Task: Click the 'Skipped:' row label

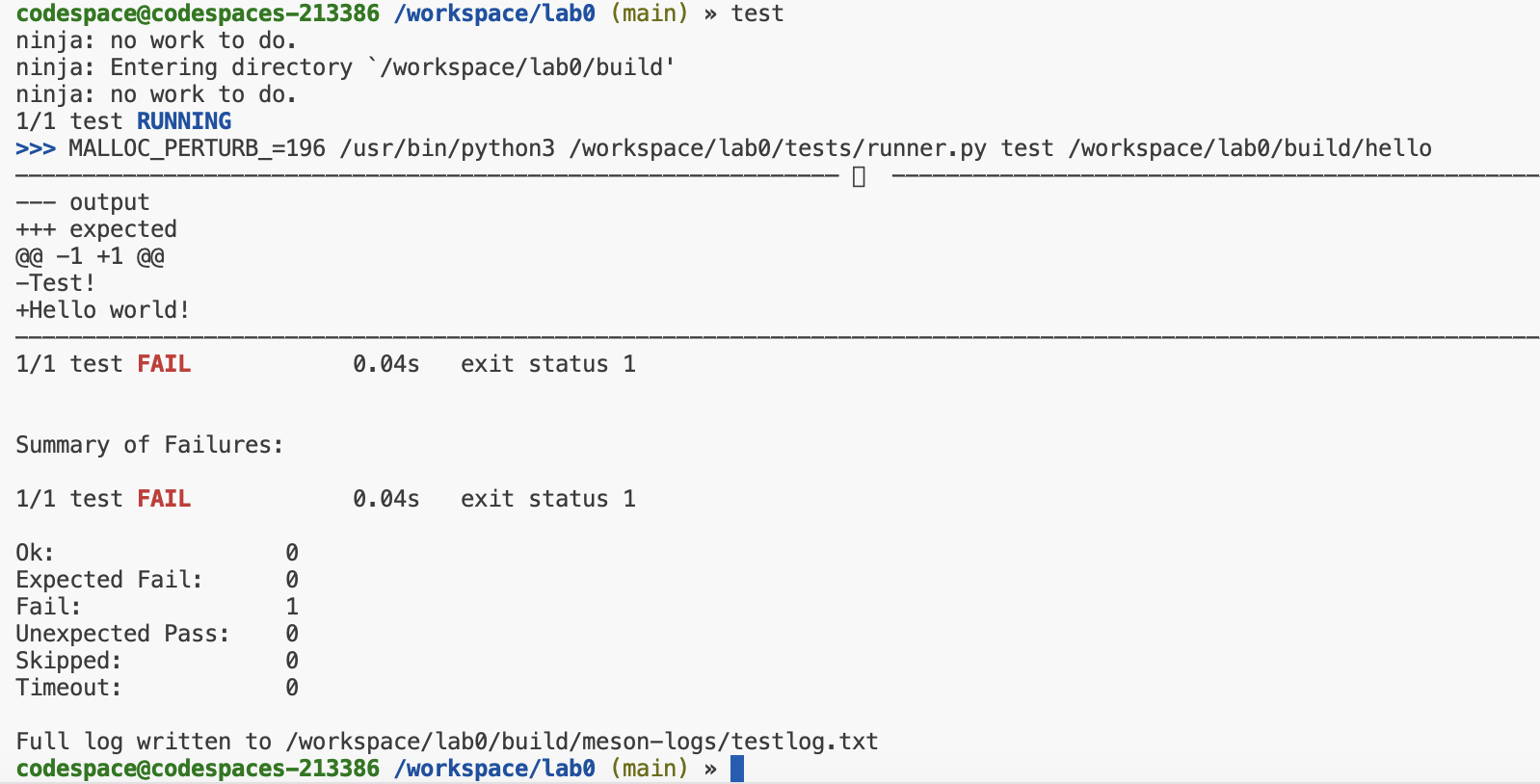Action: pos(68,661)
